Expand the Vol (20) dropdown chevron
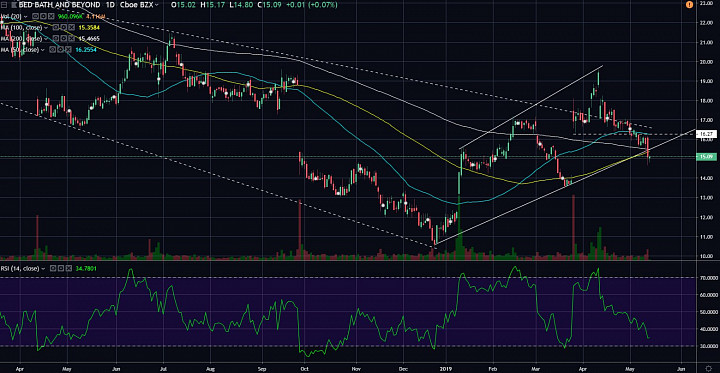This screenshot has width=720, height=373. point(25,17)
